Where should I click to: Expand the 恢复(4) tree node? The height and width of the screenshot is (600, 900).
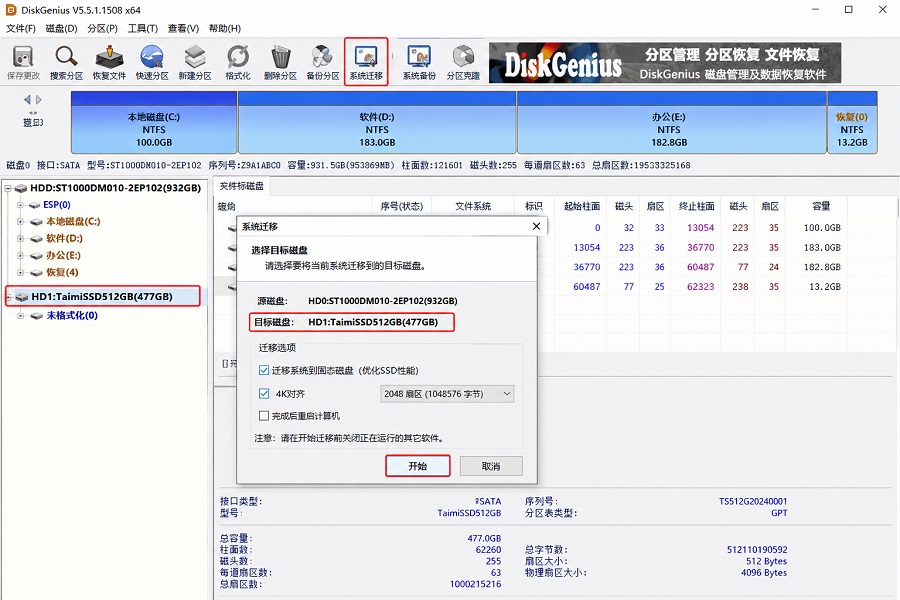21,272
